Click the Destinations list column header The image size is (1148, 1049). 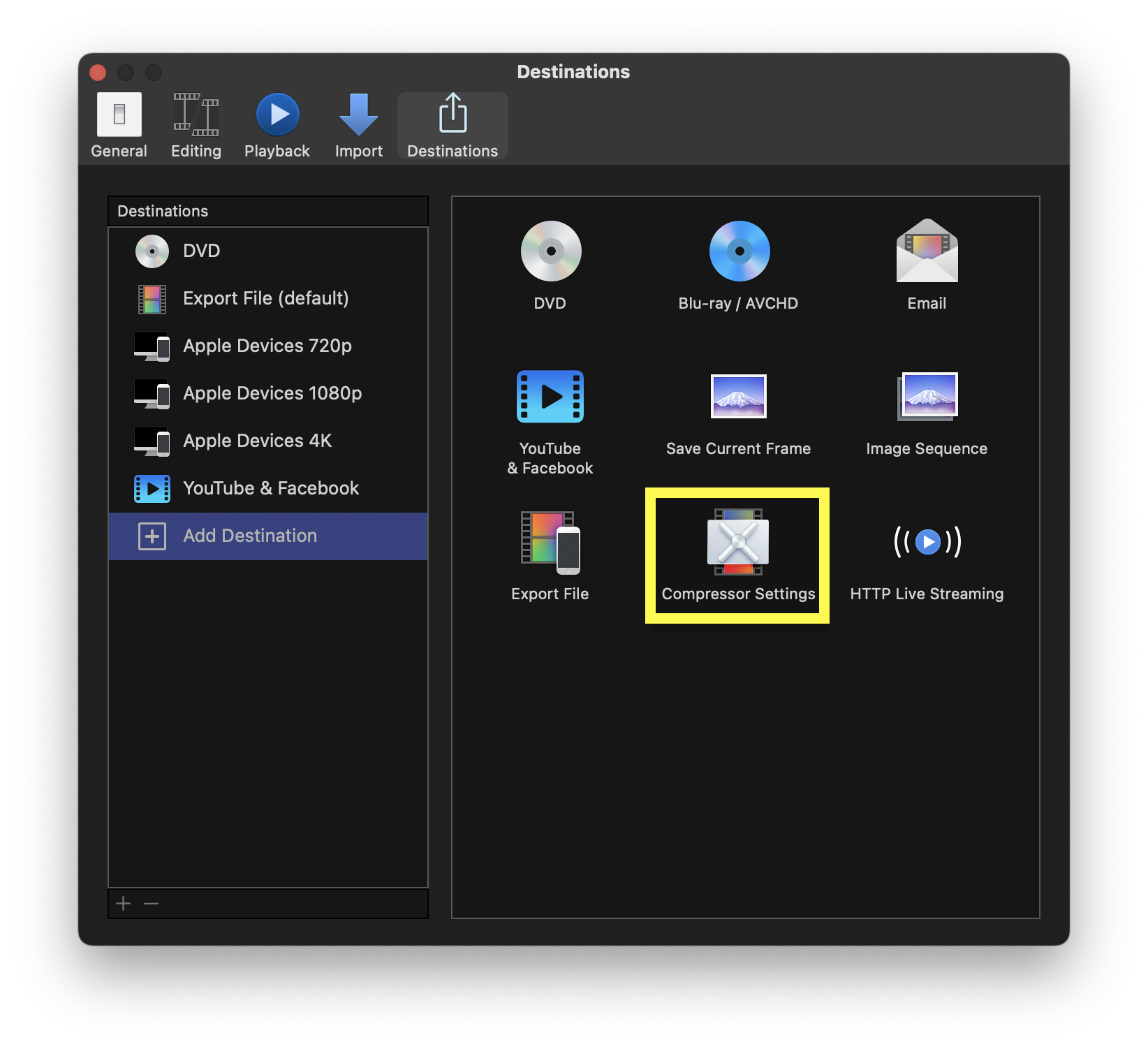click(x=268, y=211)
